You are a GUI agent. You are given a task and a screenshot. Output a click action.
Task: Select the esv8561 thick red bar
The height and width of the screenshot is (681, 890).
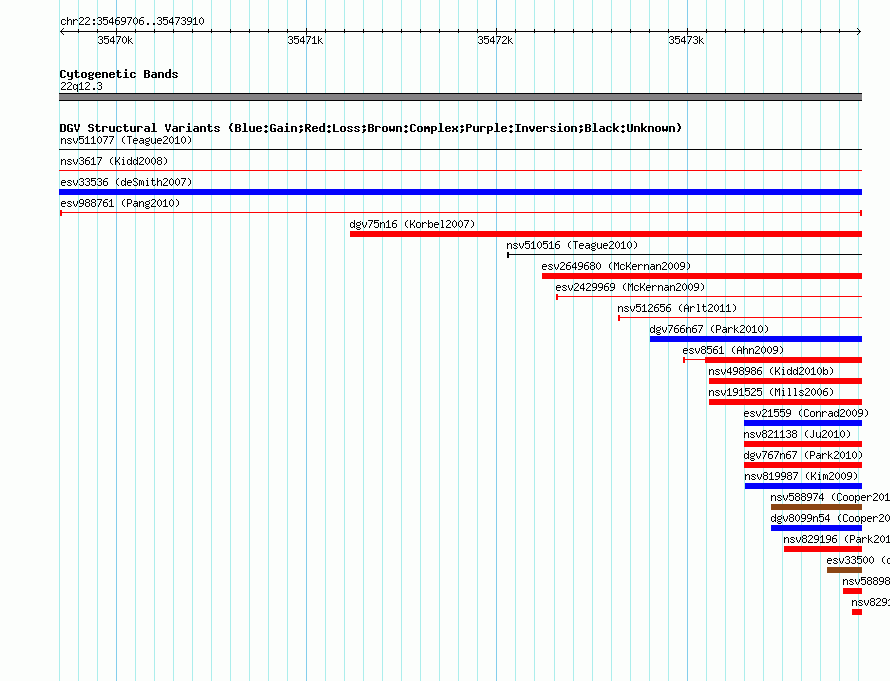click(x=783, y=360)
